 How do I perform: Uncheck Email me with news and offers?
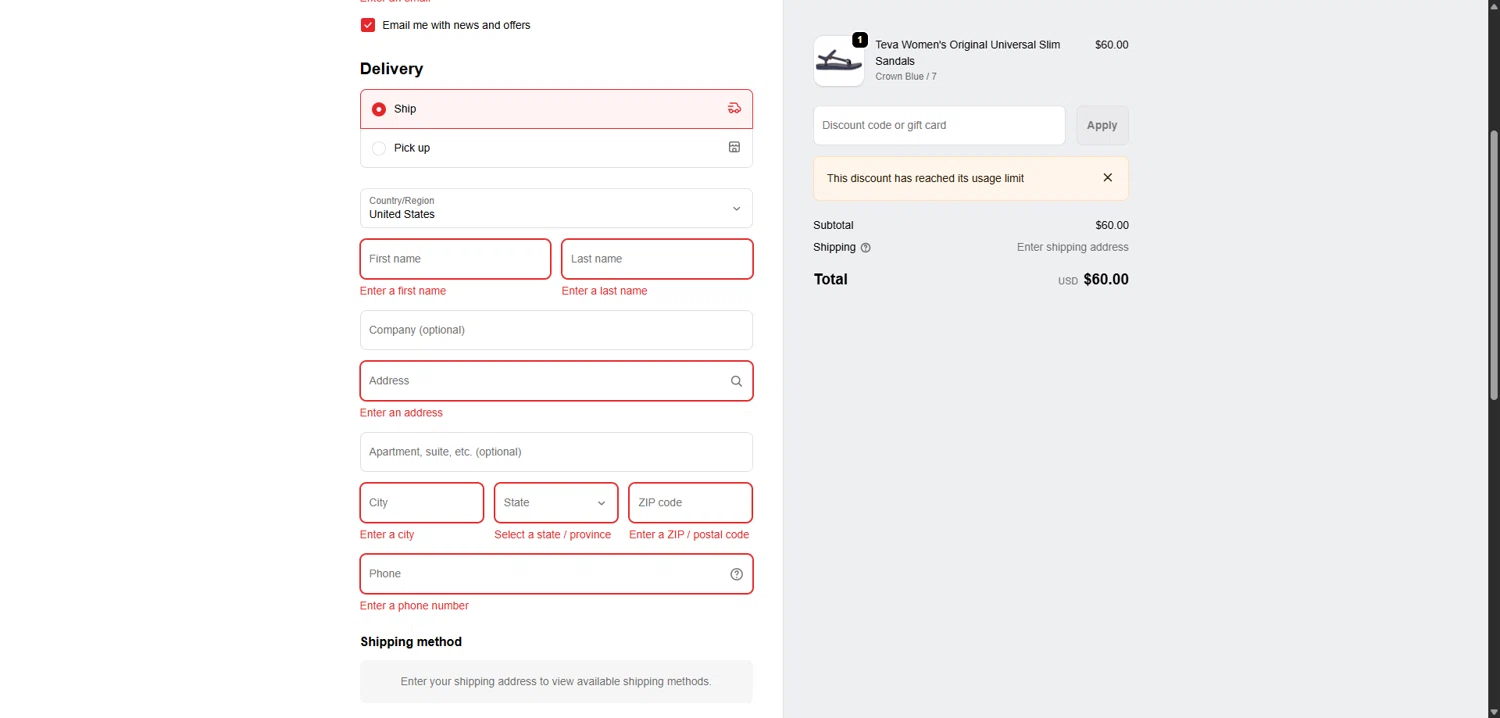click(x=368, y=25)
